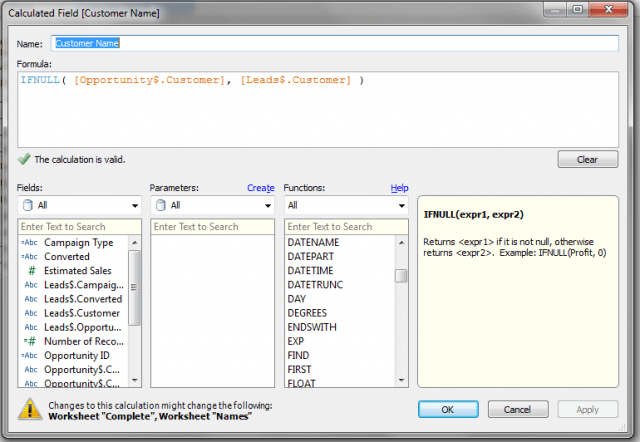This screenshot has width=640, height=442.
Task: Open the Fields All dropdown
Action: click(80, 205)
